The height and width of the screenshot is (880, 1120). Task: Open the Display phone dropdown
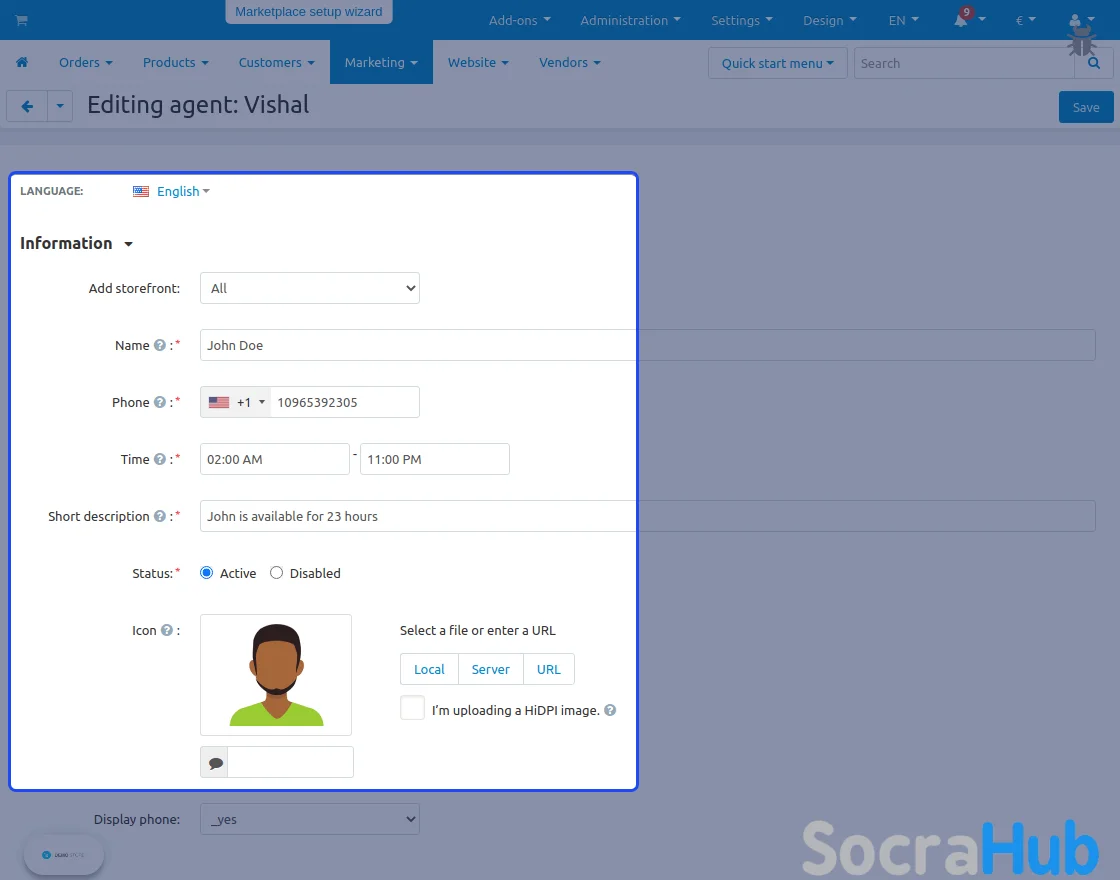(310, 819)
